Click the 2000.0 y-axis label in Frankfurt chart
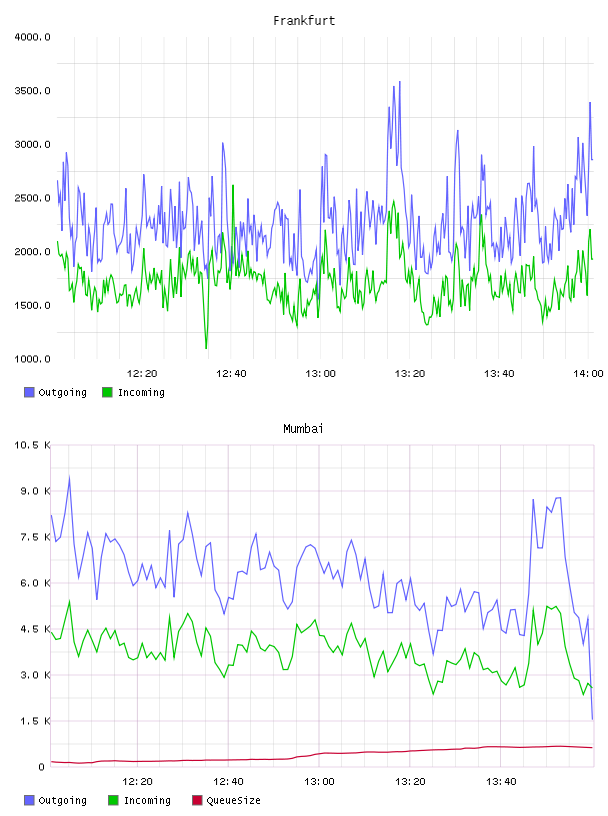This screenshot has width=608, height=816. (x=32, y=251)
